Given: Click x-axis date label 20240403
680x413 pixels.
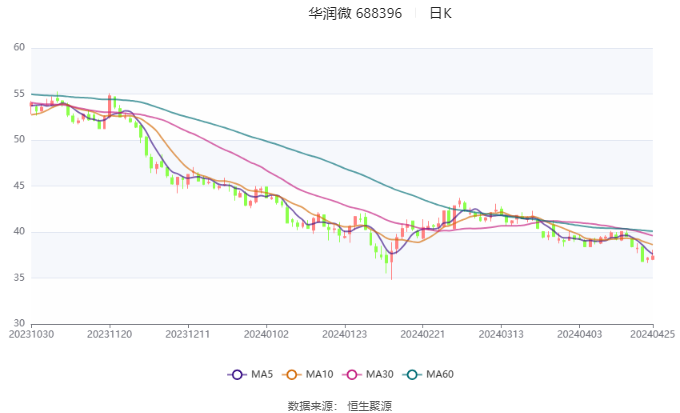Looking at the screenshot, I should pyautogui.click(x=579, y=334).
